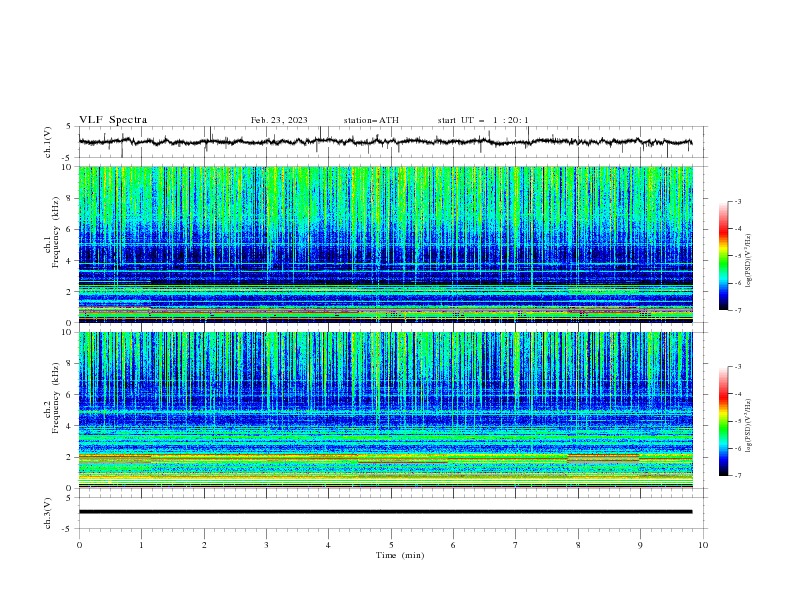Click the lower color bar's "log(PSD)(V²/Hz)" label

(749, 426)
